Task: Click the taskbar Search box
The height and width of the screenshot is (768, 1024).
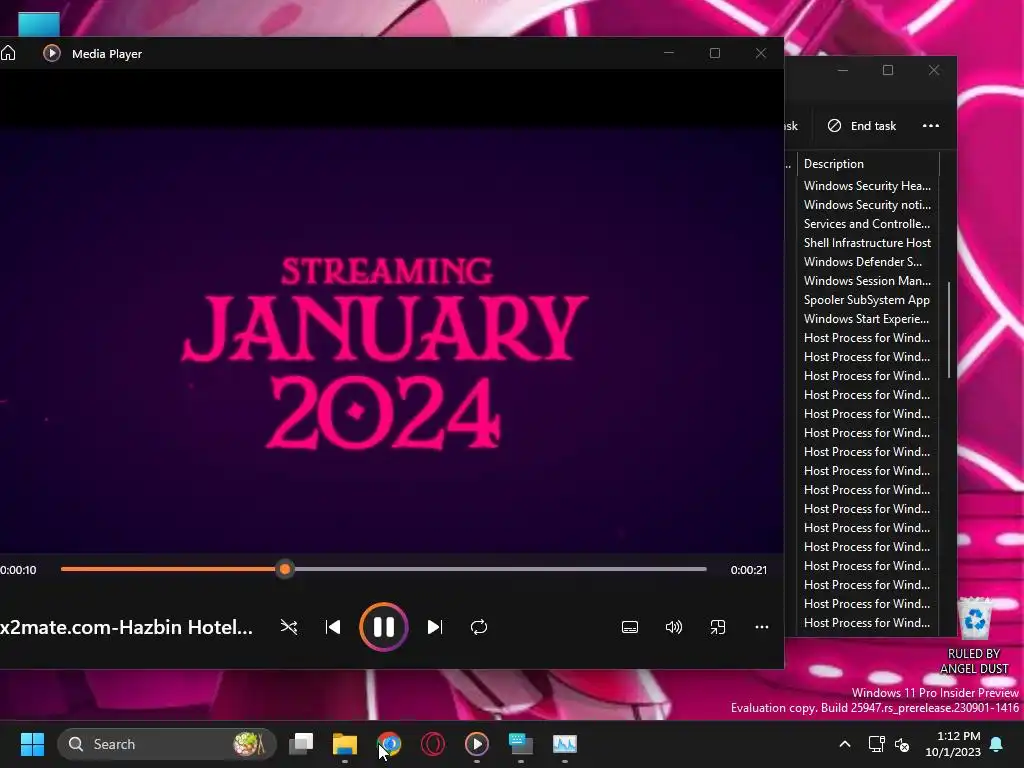Action: point(167,744)
